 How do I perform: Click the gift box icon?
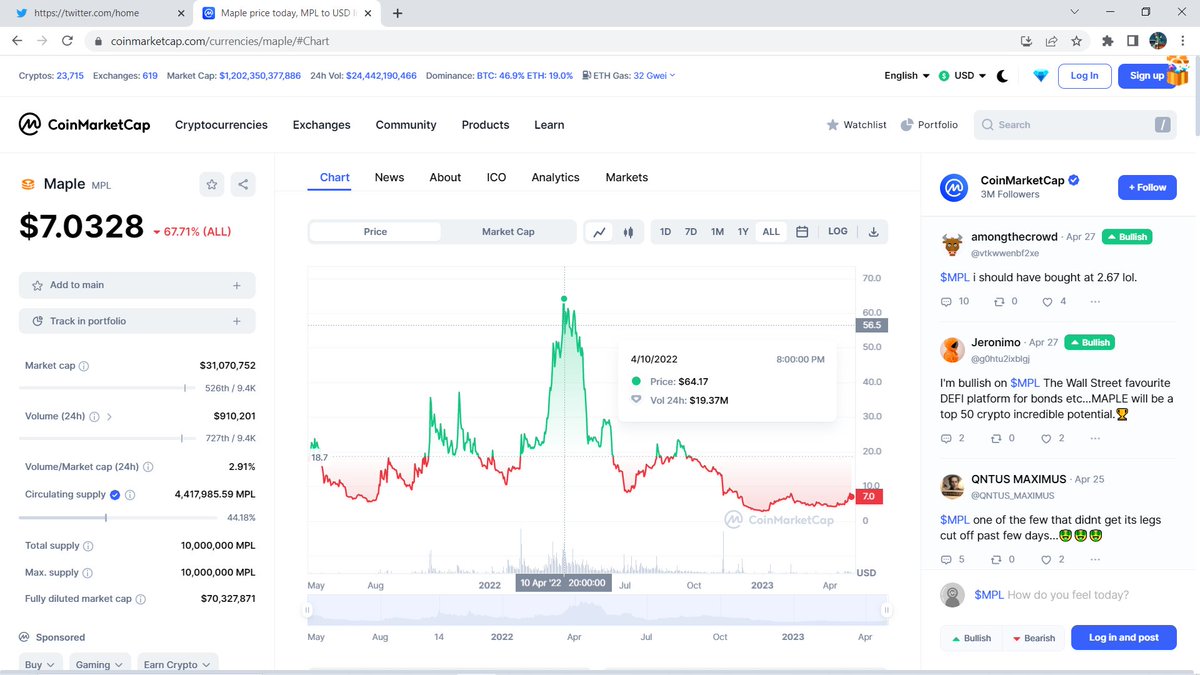(1177, 70)
